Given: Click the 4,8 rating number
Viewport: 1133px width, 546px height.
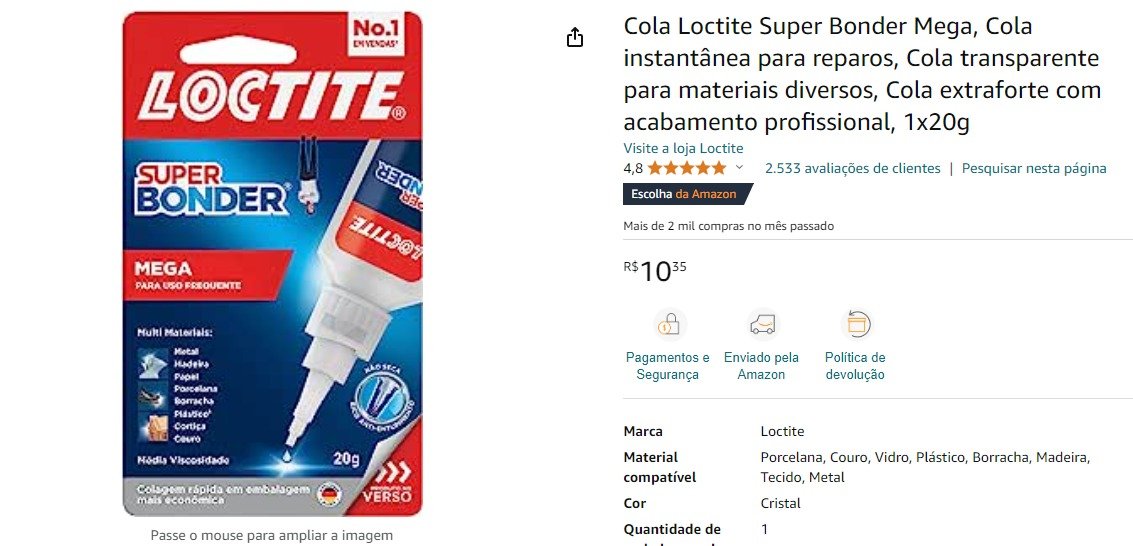Looking at the screenshot, I should pos(632,168).
